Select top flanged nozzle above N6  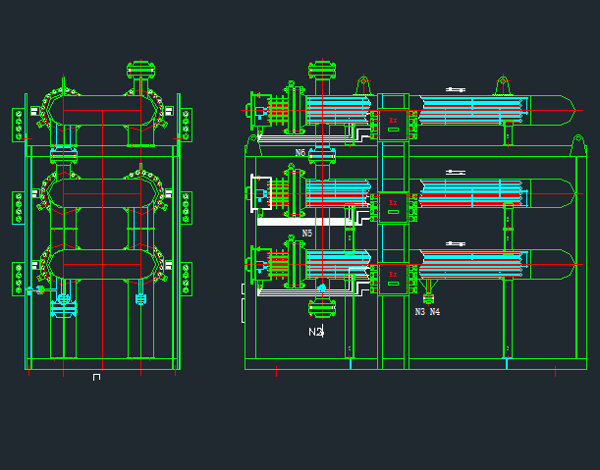[321, 72]
